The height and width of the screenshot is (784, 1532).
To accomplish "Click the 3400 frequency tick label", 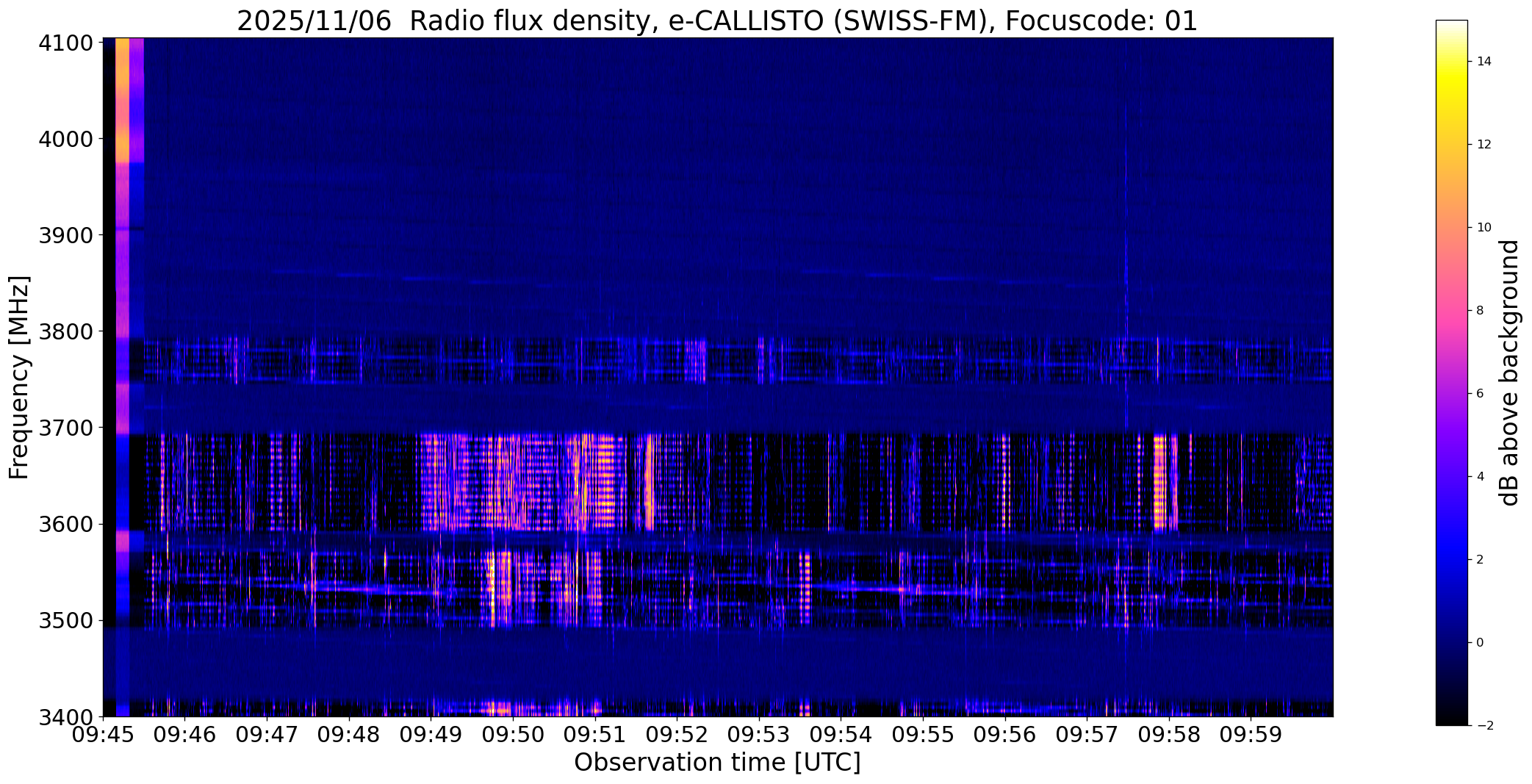I will coord(65,716).
